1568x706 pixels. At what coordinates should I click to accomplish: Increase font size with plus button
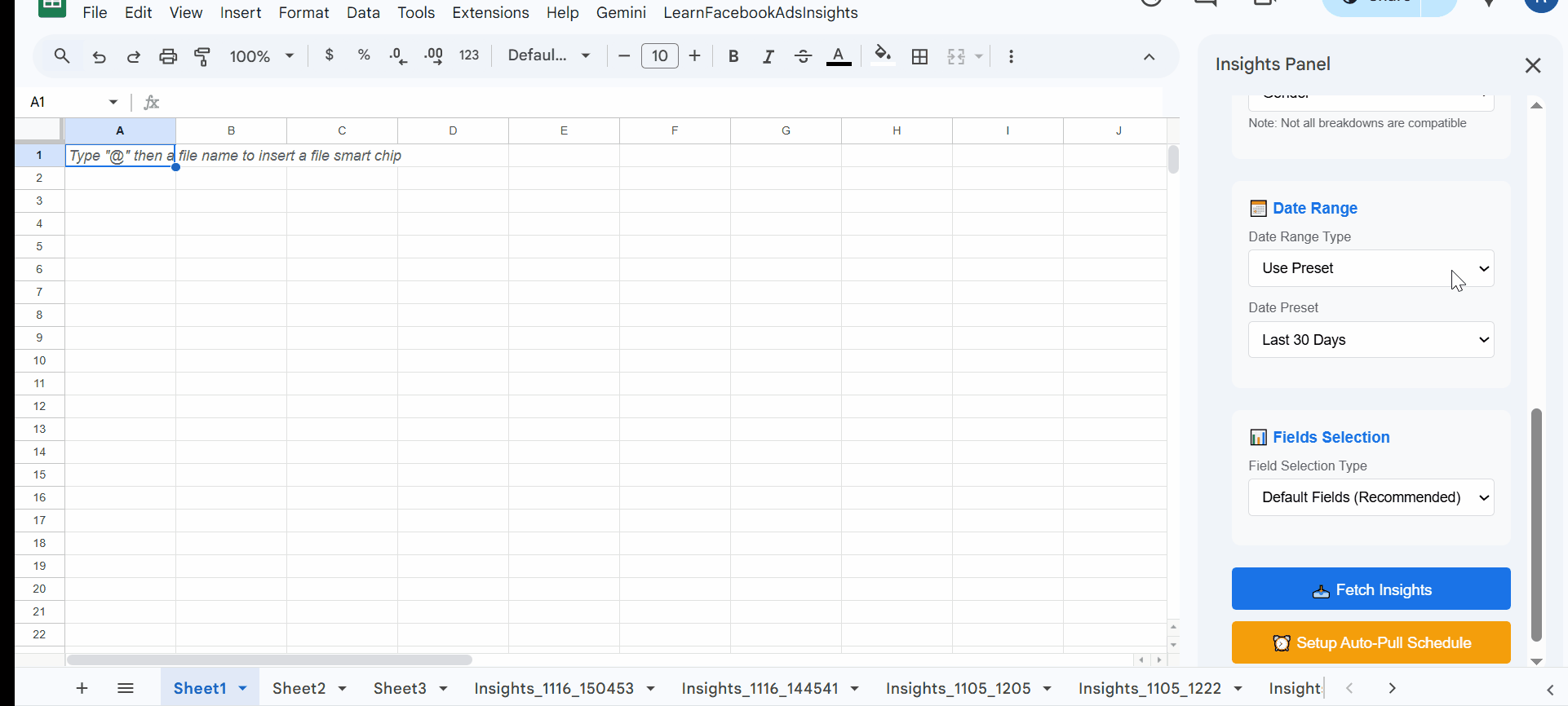[x=695, y=55]
